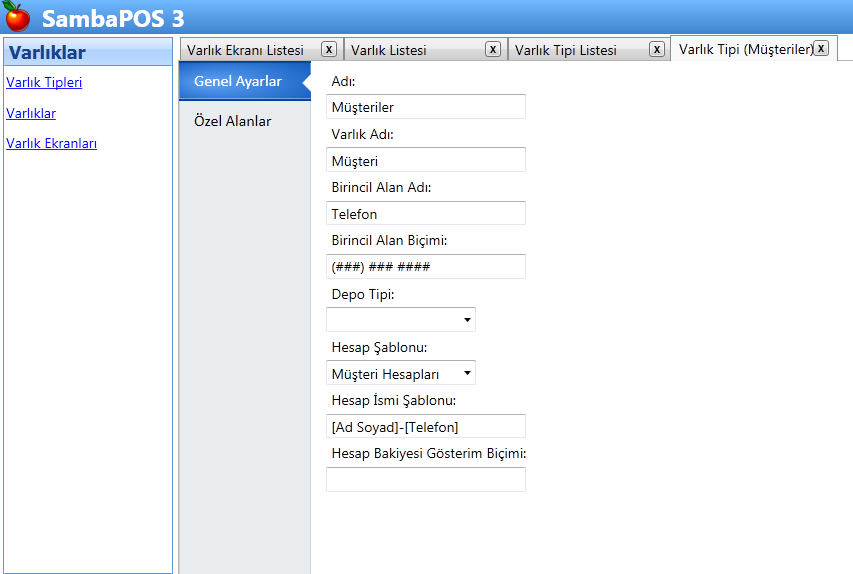
Task: Close the Varlık Ekranı Listesi tab
Action: (328, 49)
